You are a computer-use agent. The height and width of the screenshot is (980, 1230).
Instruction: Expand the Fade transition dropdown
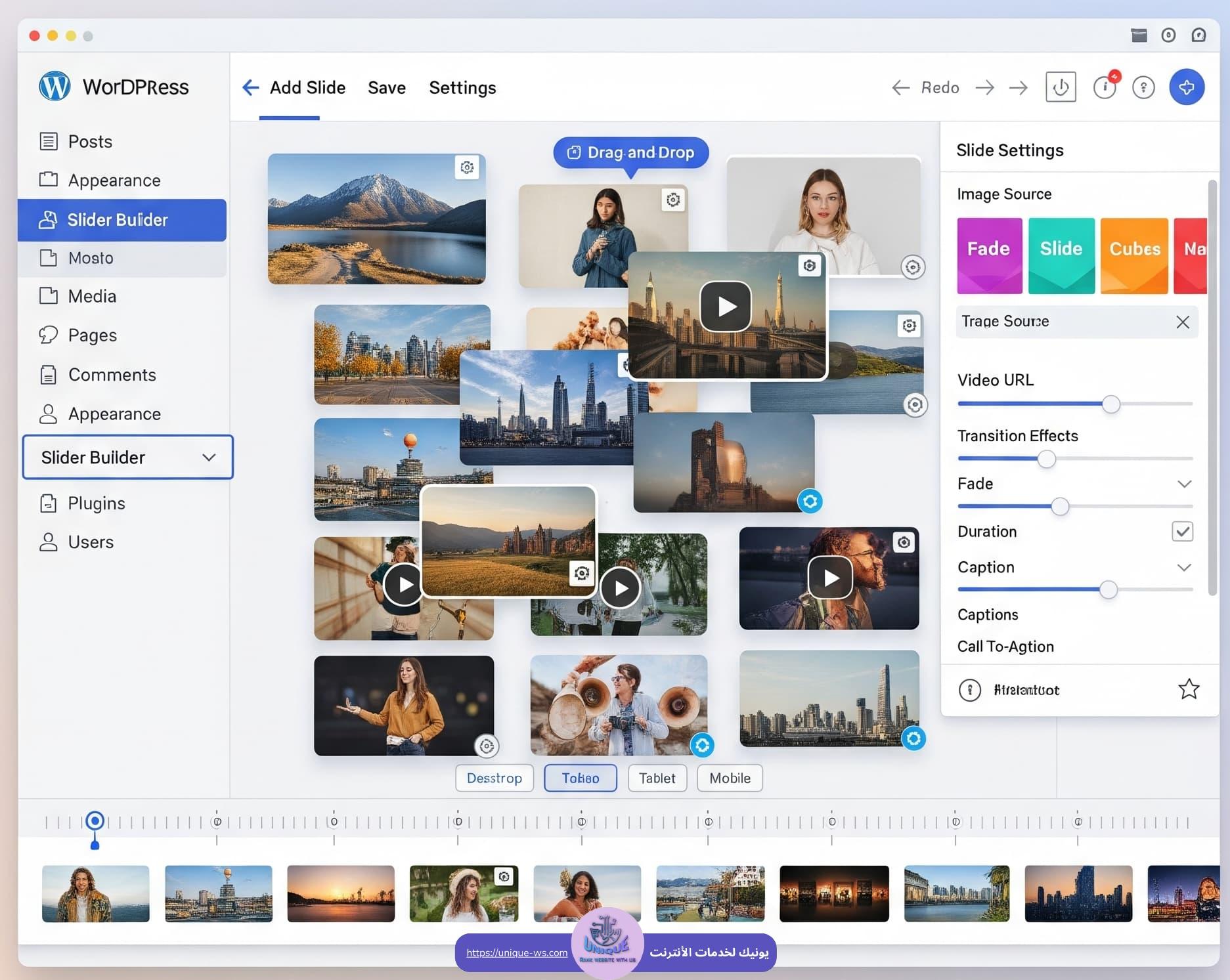(x=1184, y=484)
